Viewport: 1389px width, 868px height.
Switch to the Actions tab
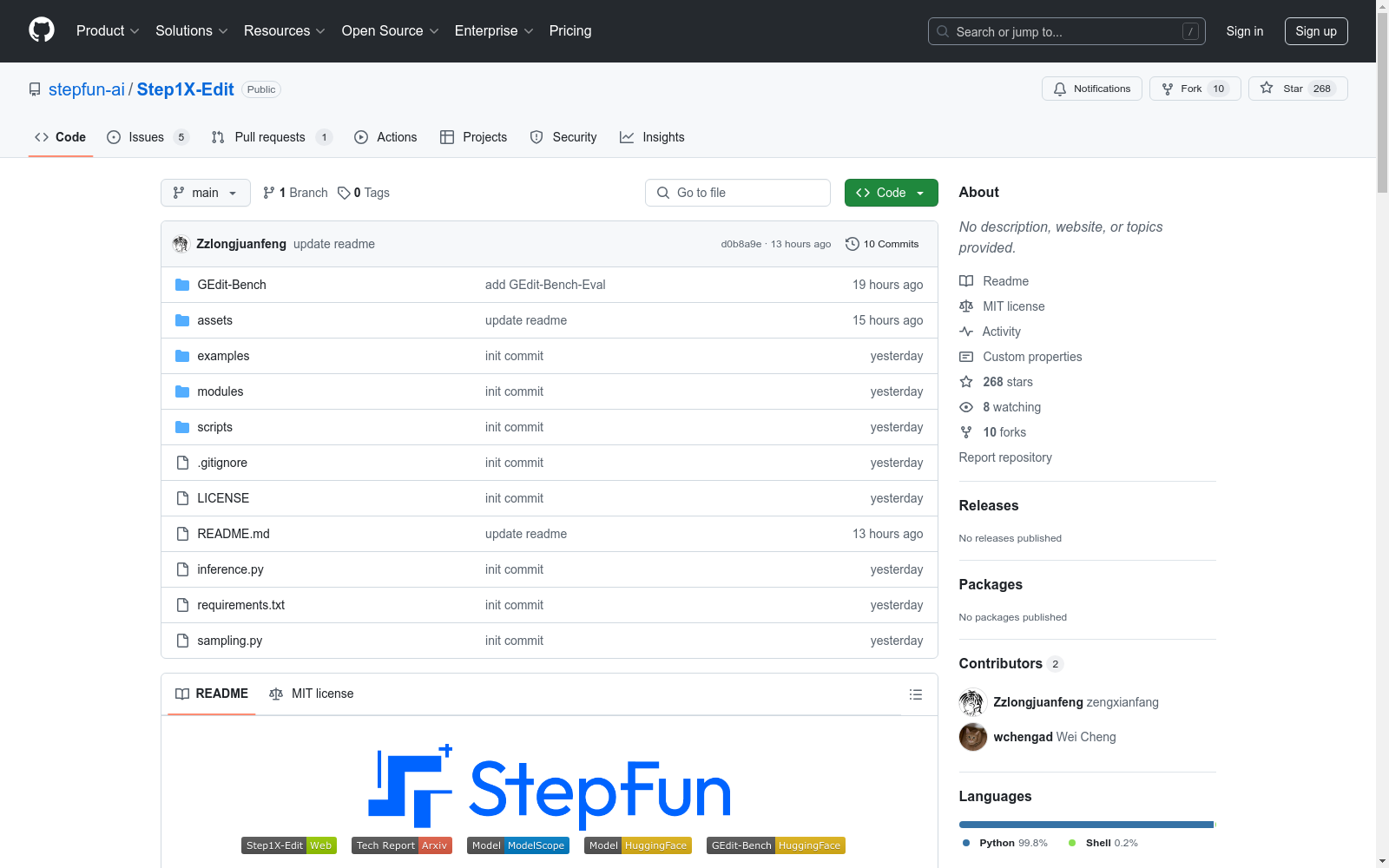click(385, 137)
